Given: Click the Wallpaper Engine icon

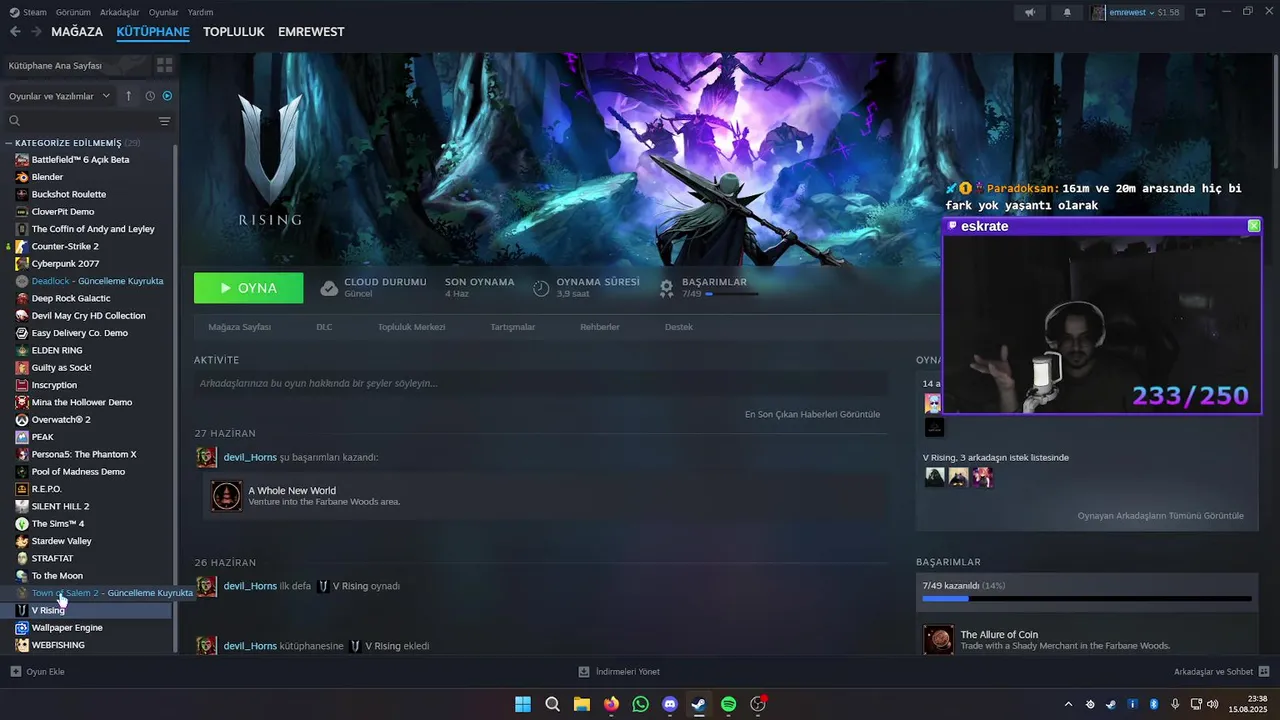Looking at the screenshot, I should coord(22,628).
